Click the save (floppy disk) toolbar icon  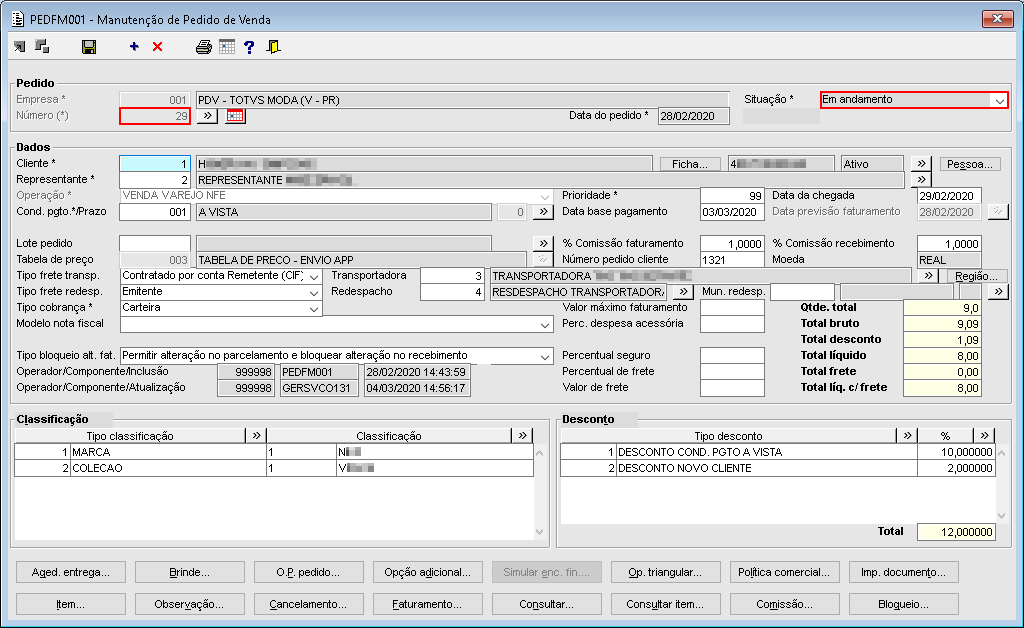click(x=89, y=47)
